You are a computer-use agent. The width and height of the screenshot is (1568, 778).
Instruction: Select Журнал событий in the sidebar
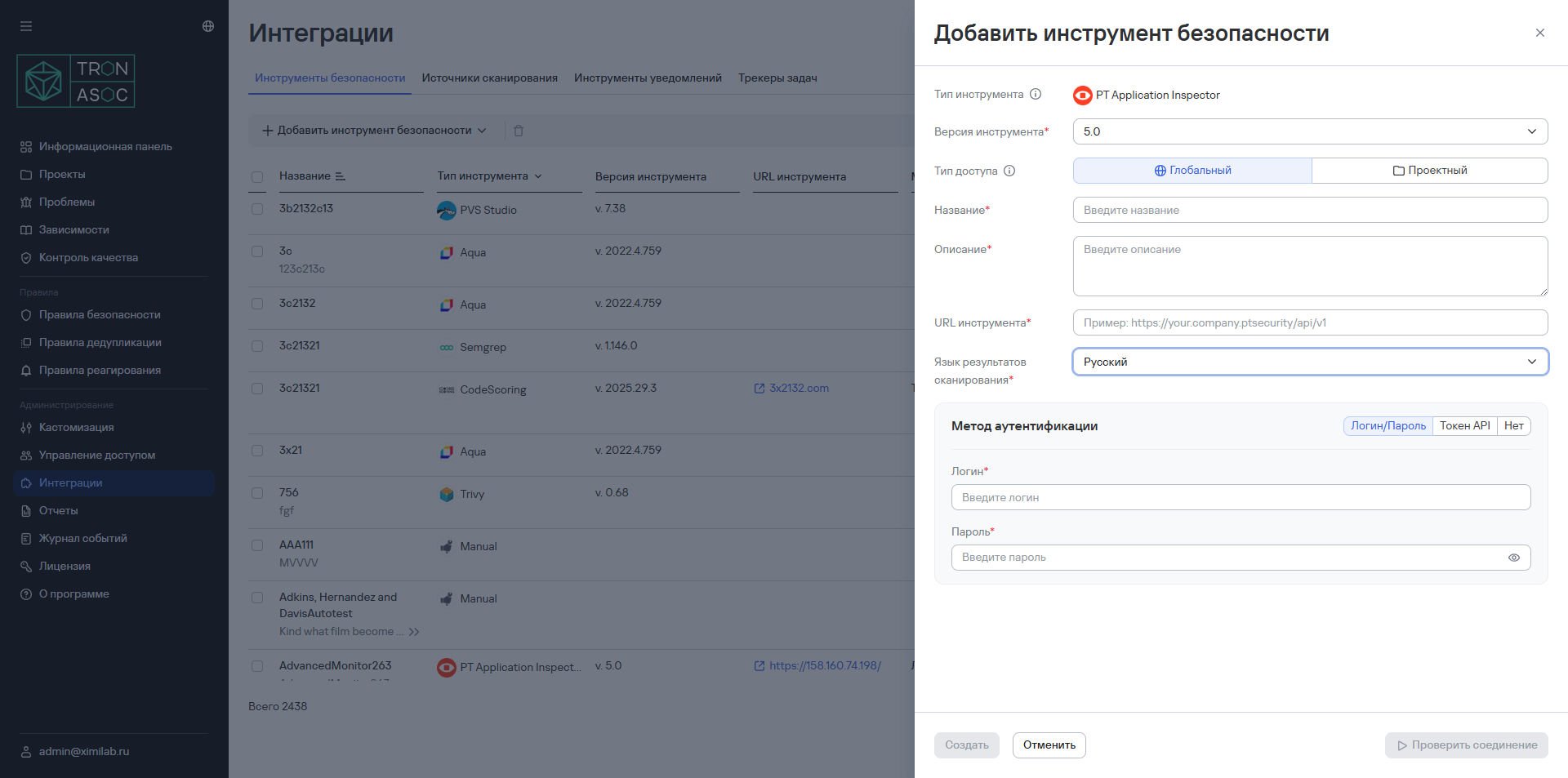(82, 538)
